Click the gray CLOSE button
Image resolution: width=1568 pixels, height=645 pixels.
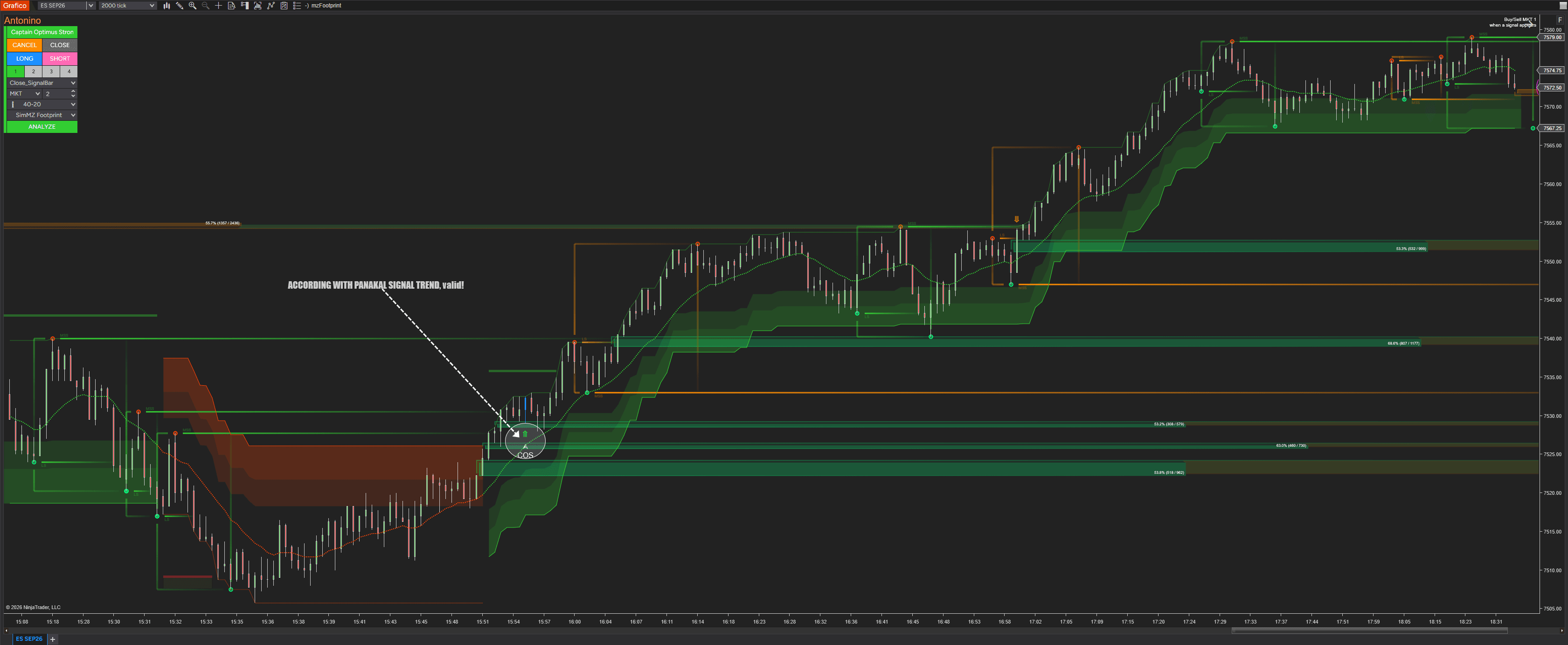60,45
